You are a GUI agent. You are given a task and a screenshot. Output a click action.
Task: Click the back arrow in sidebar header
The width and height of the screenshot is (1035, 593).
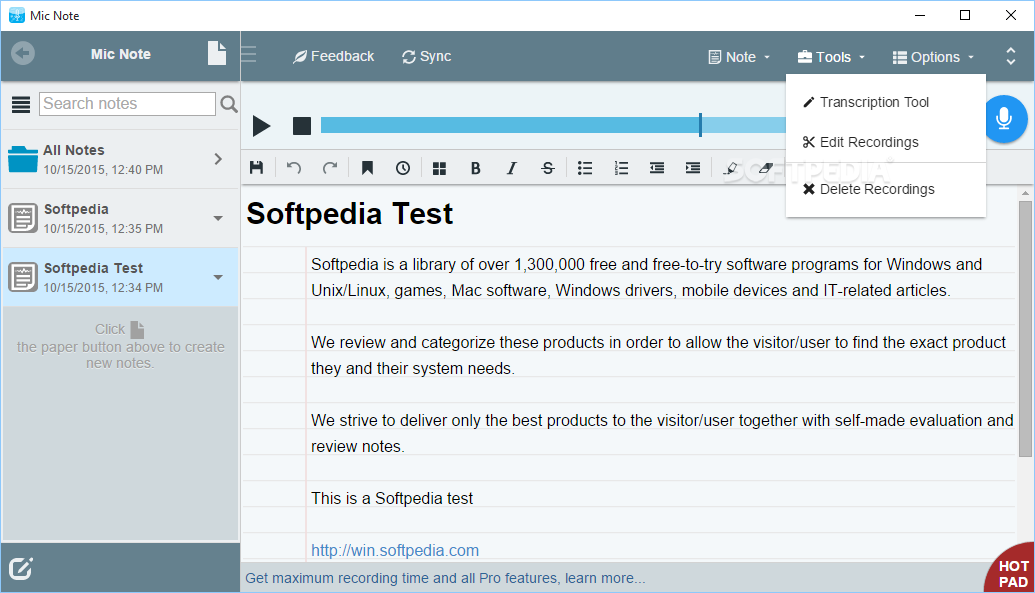coord(23,53)
